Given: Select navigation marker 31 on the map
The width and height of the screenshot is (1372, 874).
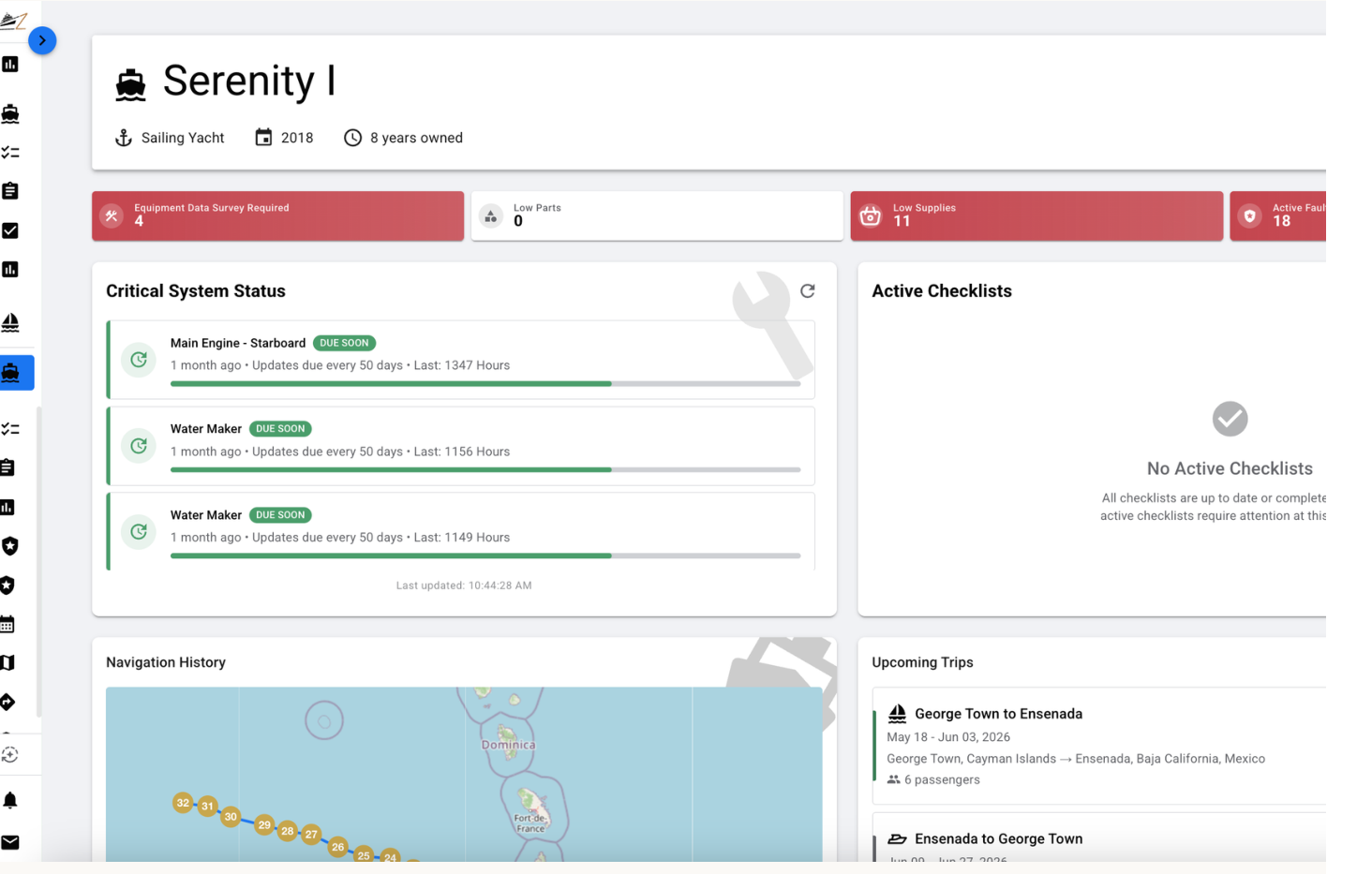Looking at the screenshot, I should (207, 807).
